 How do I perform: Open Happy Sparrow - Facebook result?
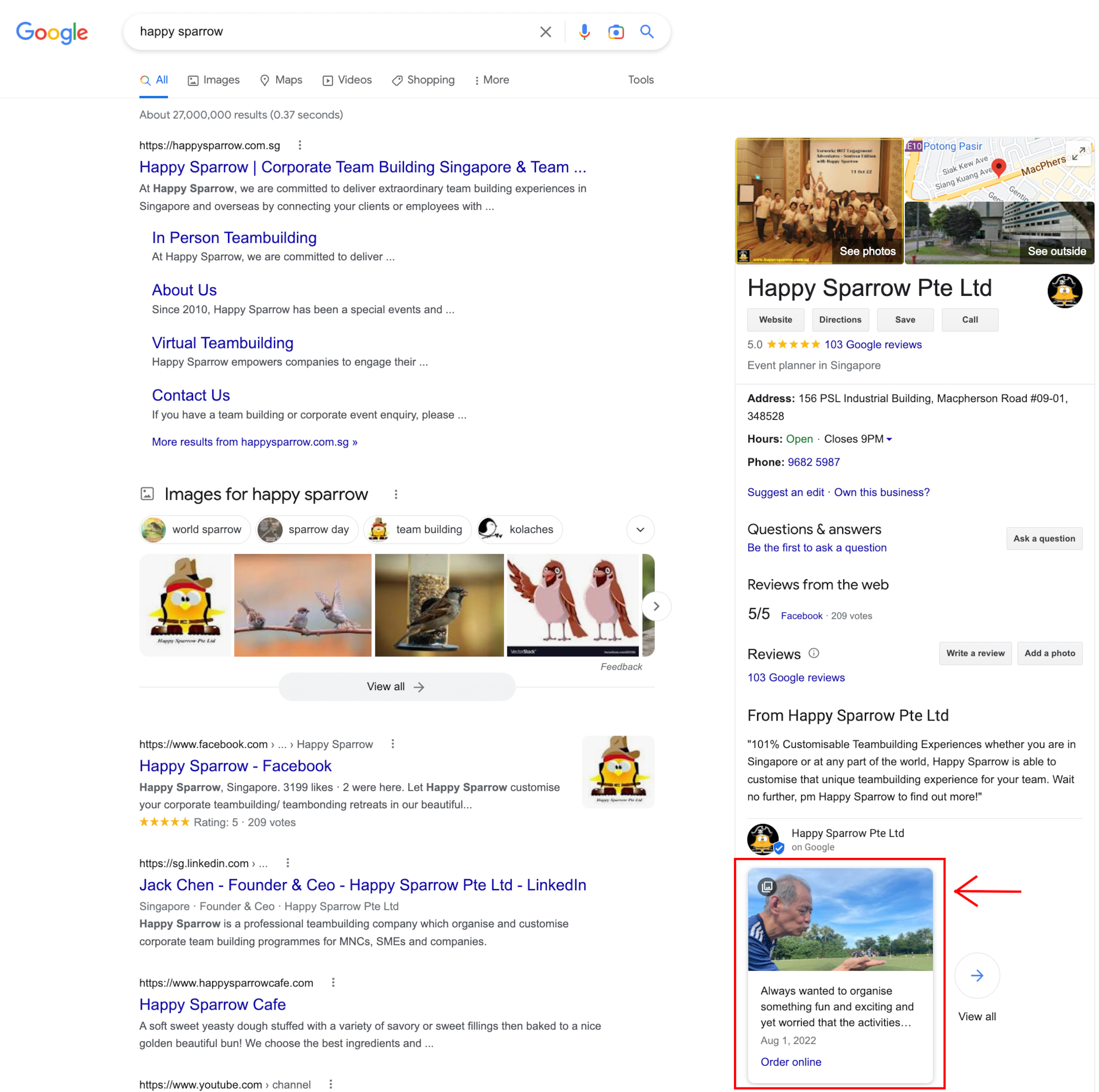click(x=235, y=765)
